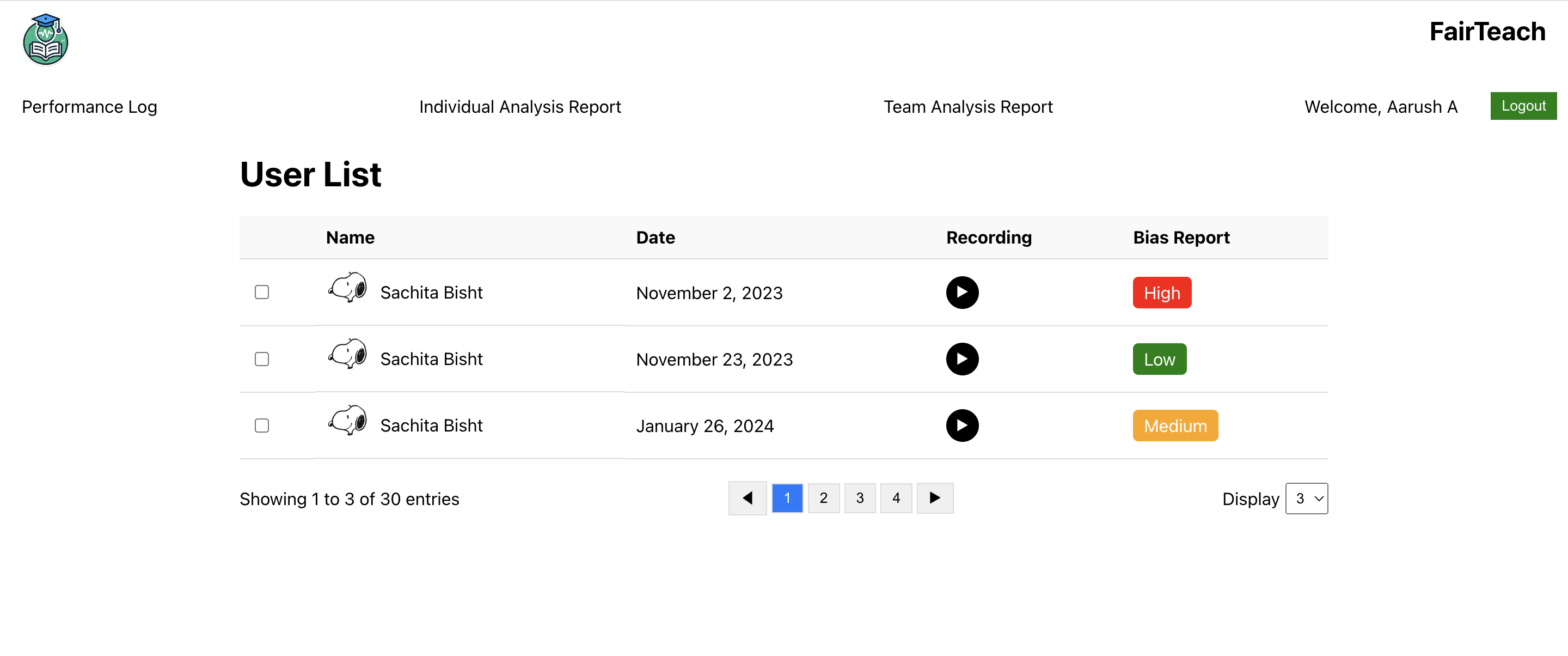This screenshot has width=1568, height=656.
Task: Click Snoopy avatar in November 2 row
Action: coord(347,288)
